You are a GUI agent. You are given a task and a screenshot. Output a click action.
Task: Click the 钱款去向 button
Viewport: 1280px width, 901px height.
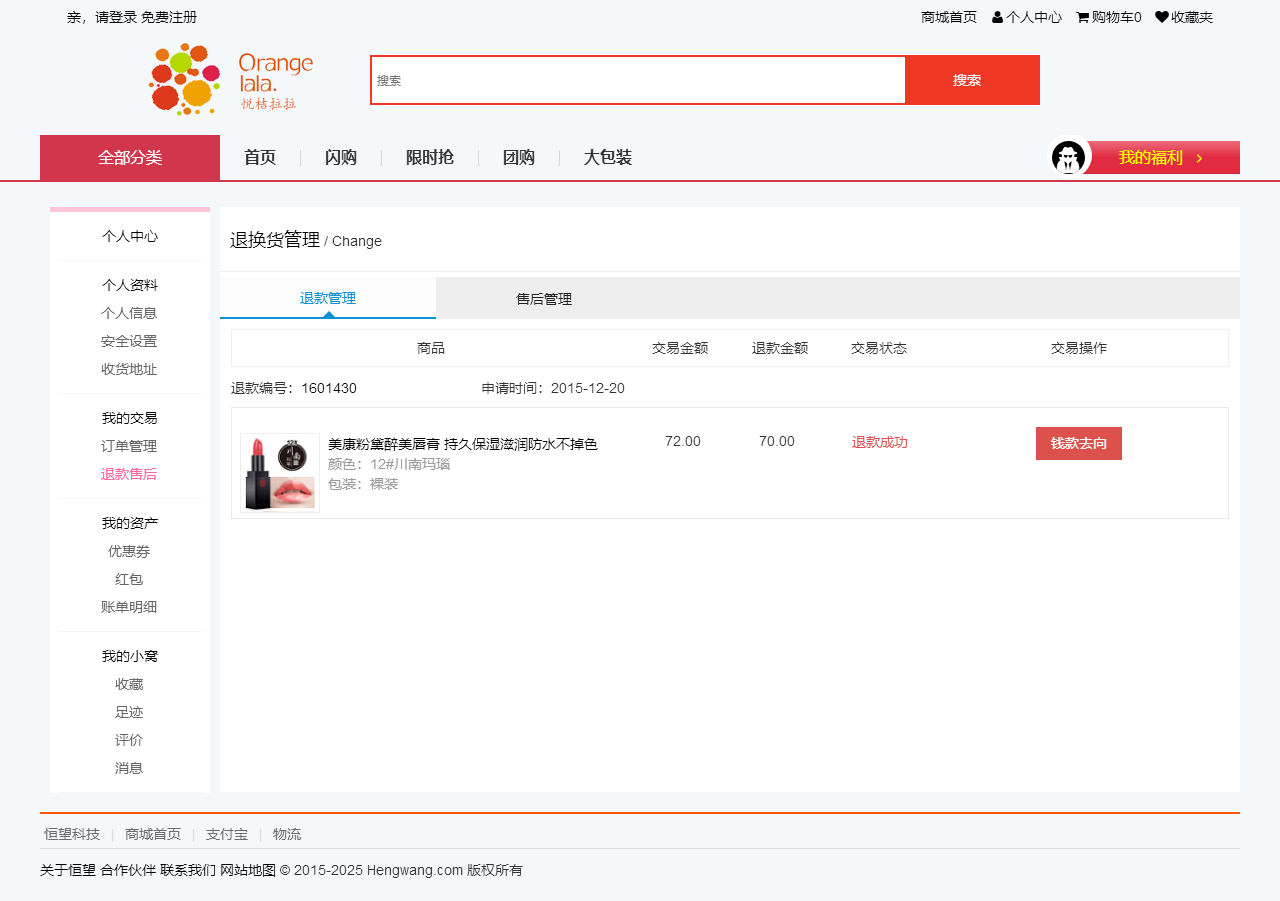pos(1078,443)
